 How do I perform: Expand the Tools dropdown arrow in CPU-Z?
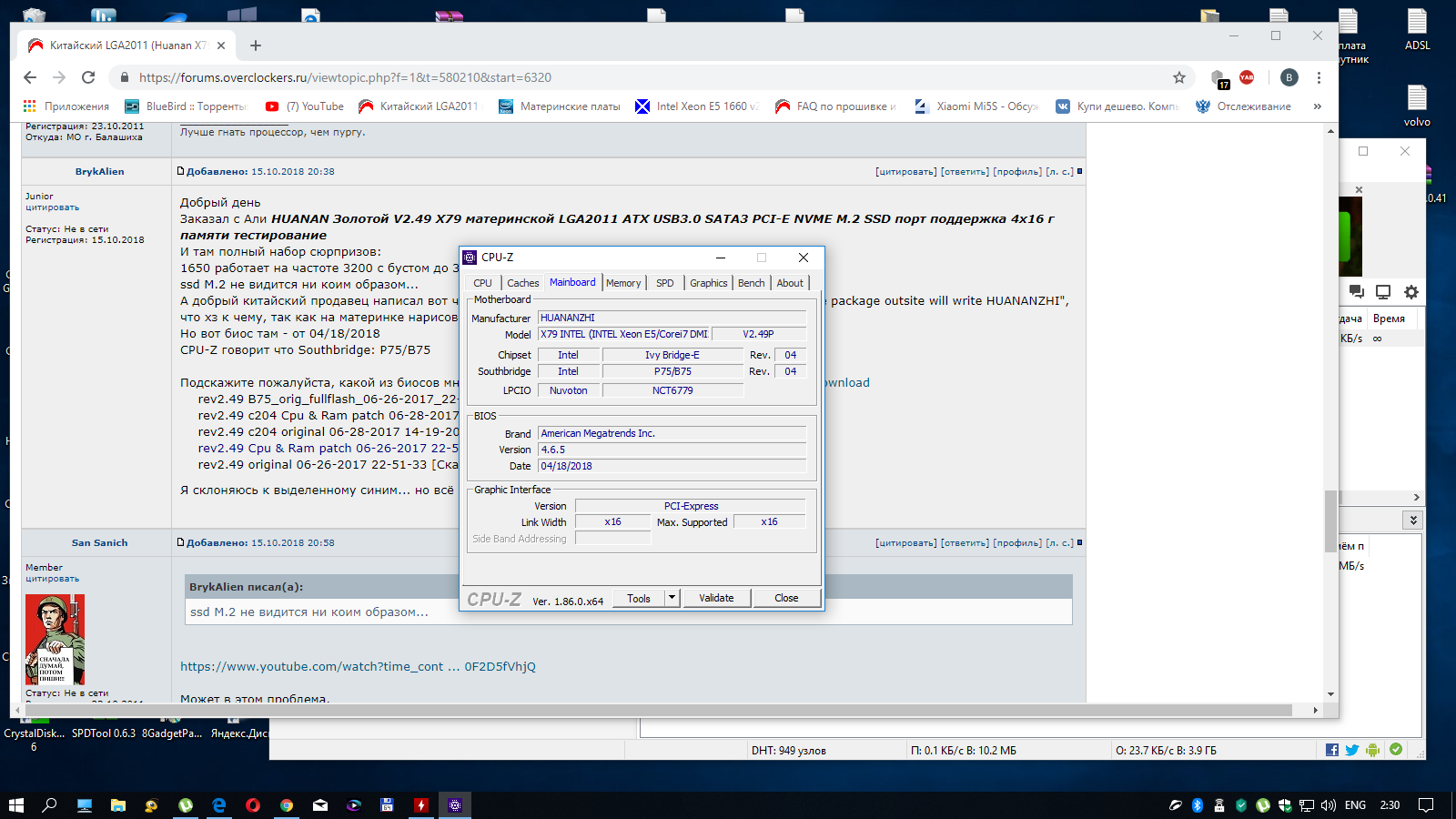672,598
